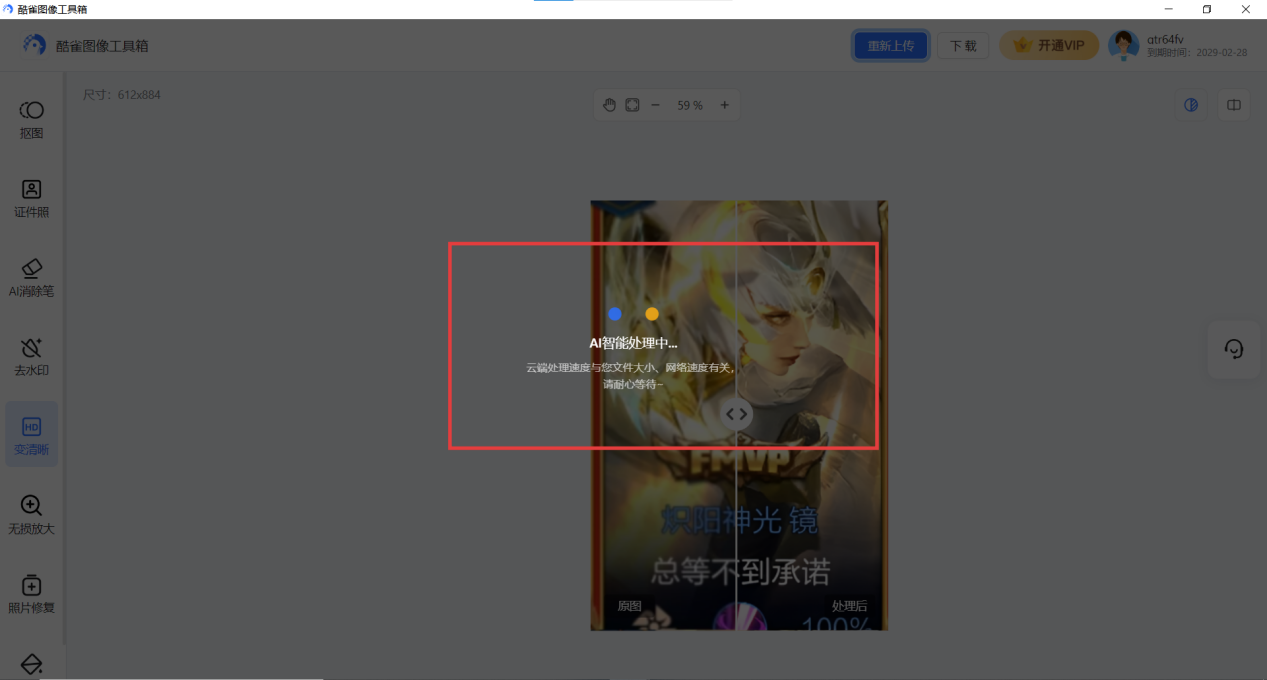1267x680 pixels.
Task: Activate the hand pan tool
Action: point(609,105)
